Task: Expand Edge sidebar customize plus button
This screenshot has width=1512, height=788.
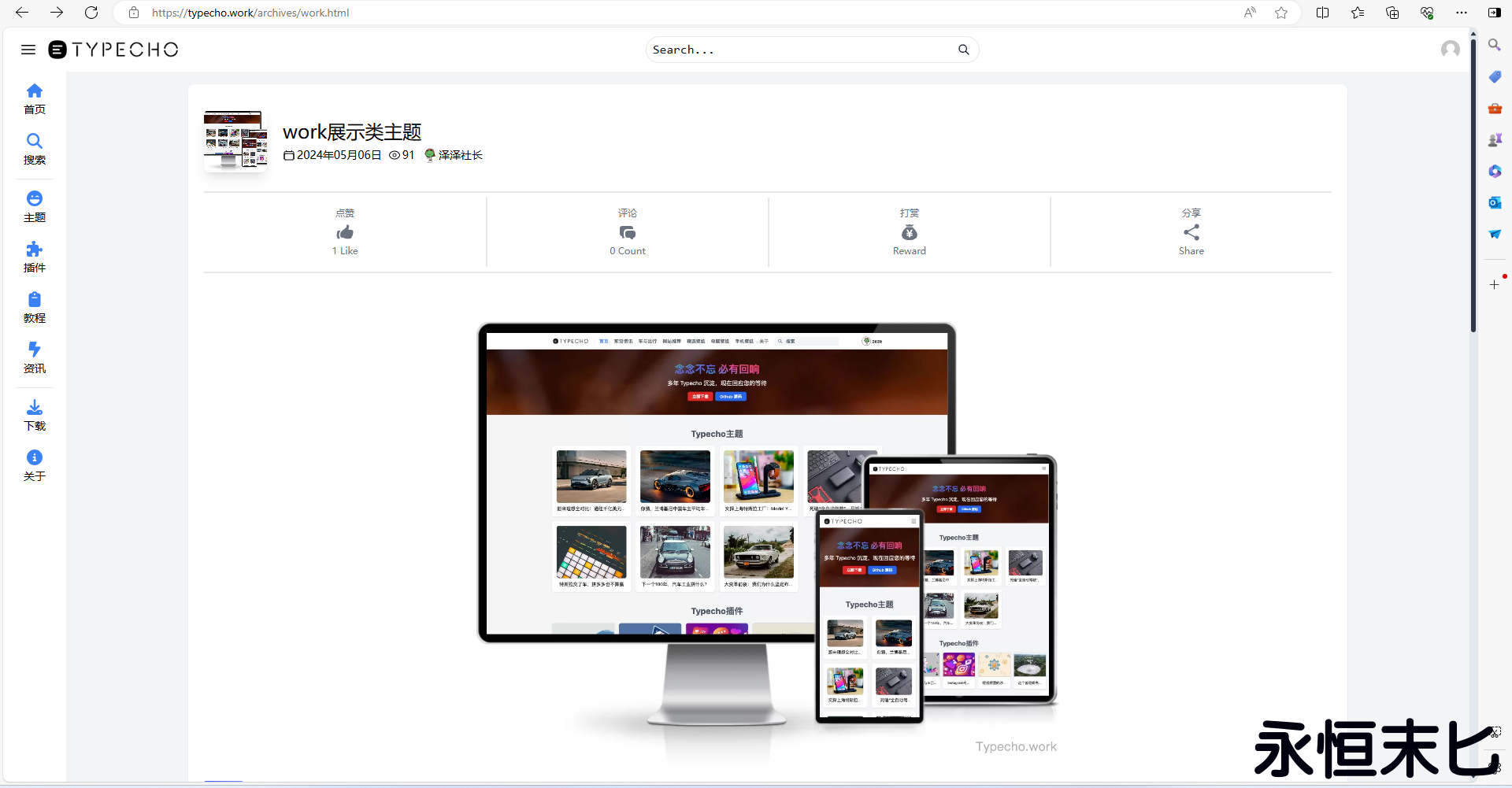Action: 1494,285
